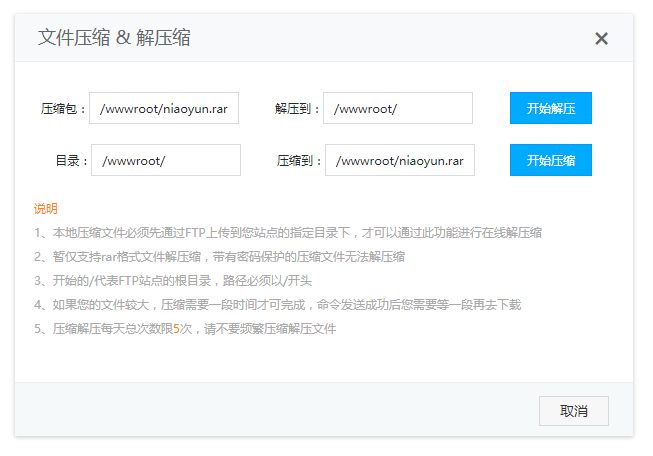Click note 2 about rar format support
Screen dimensions: 653x456
point(219,257)
